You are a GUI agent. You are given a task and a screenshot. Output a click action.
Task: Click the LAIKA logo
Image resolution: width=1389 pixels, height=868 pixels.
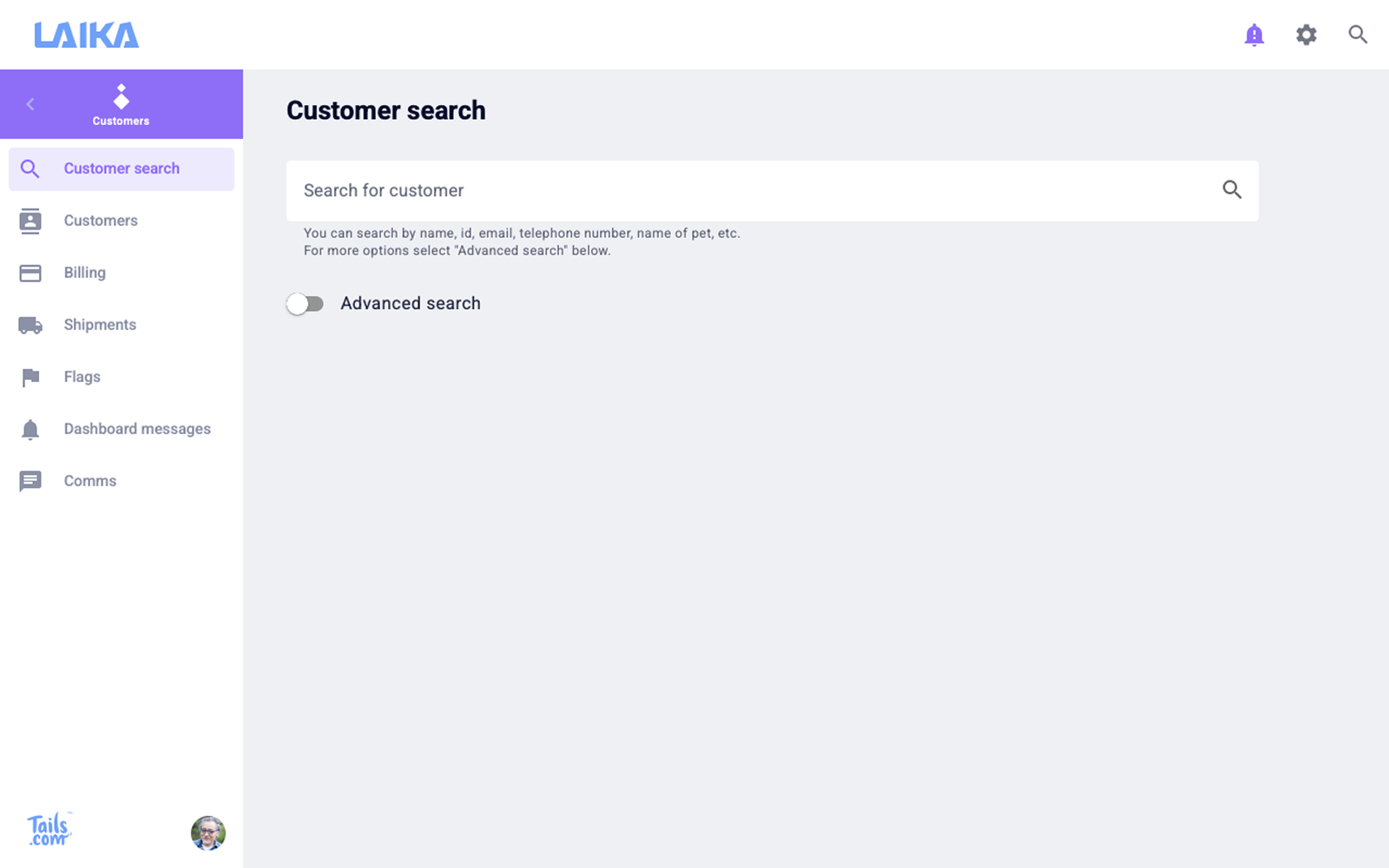[x=86, y=35]
